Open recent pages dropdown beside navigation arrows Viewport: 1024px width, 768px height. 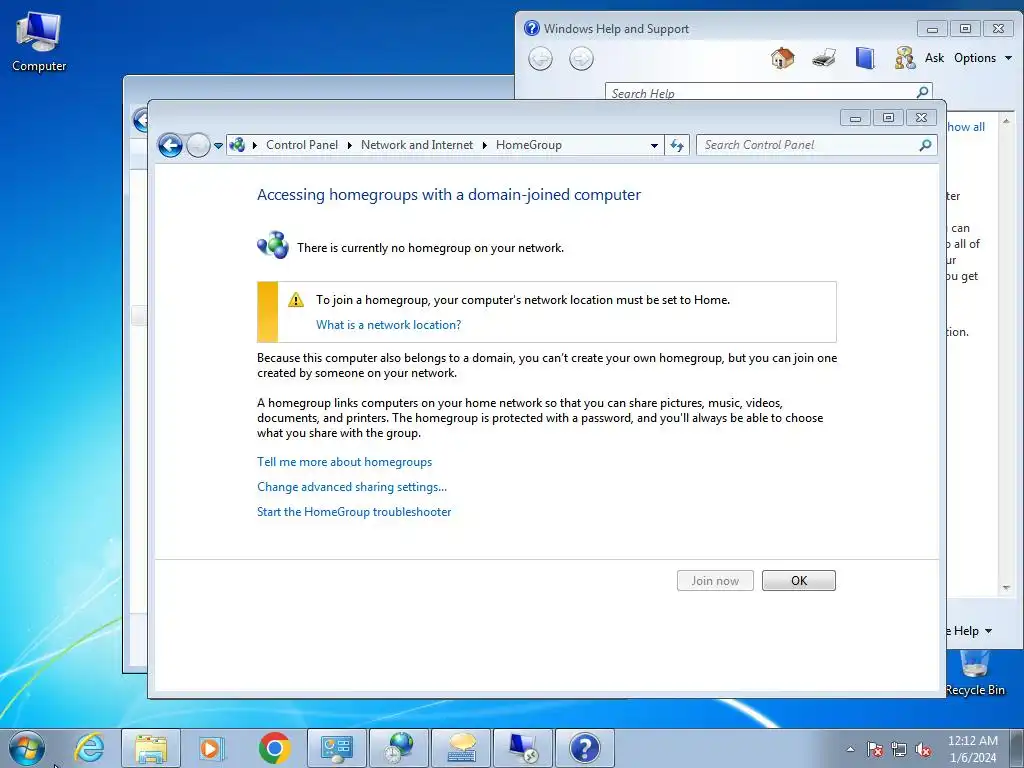point(218,146)
